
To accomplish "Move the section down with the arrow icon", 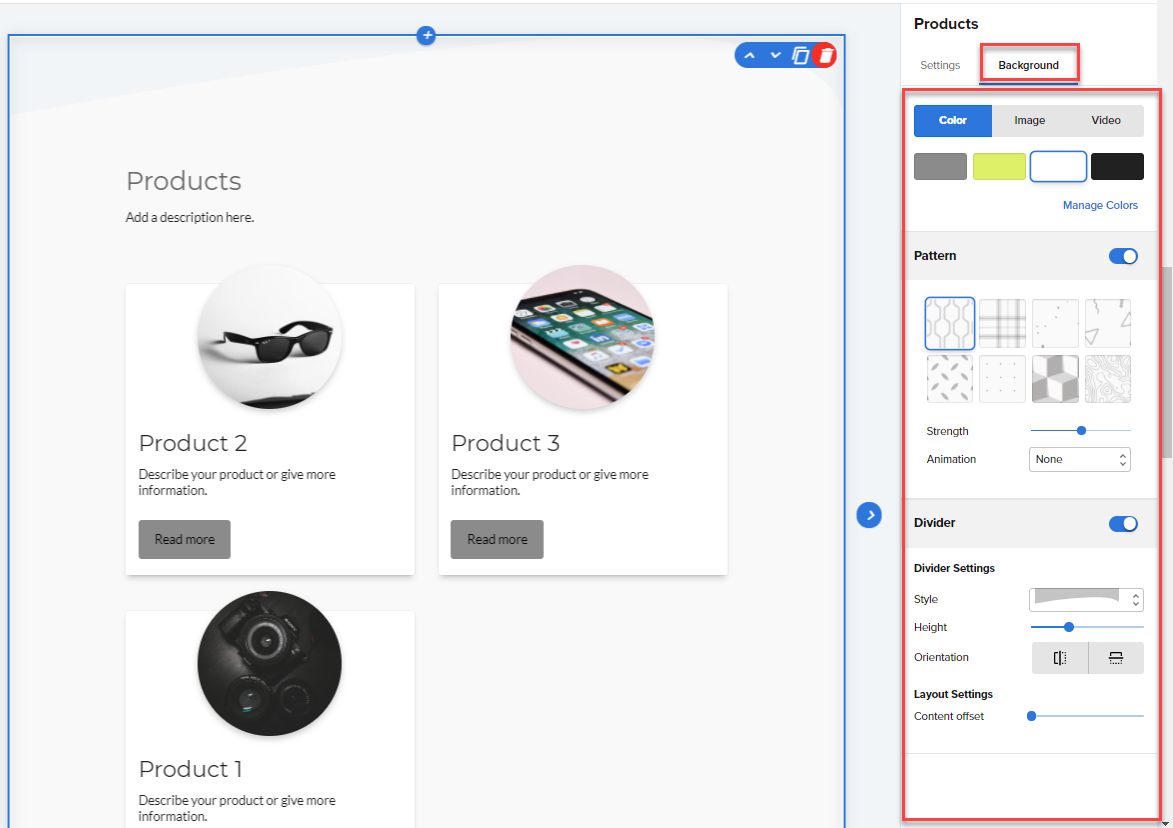I will coord(775,55).
